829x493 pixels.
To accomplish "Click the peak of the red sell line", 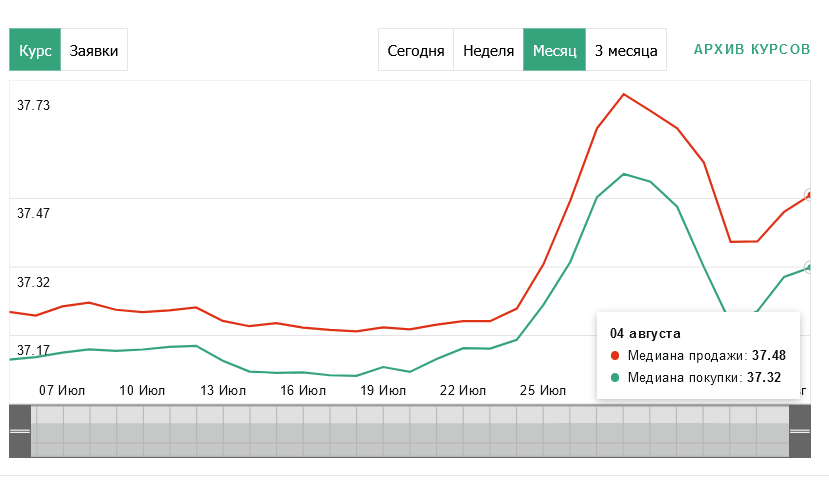I will click(x=624, y=94).
